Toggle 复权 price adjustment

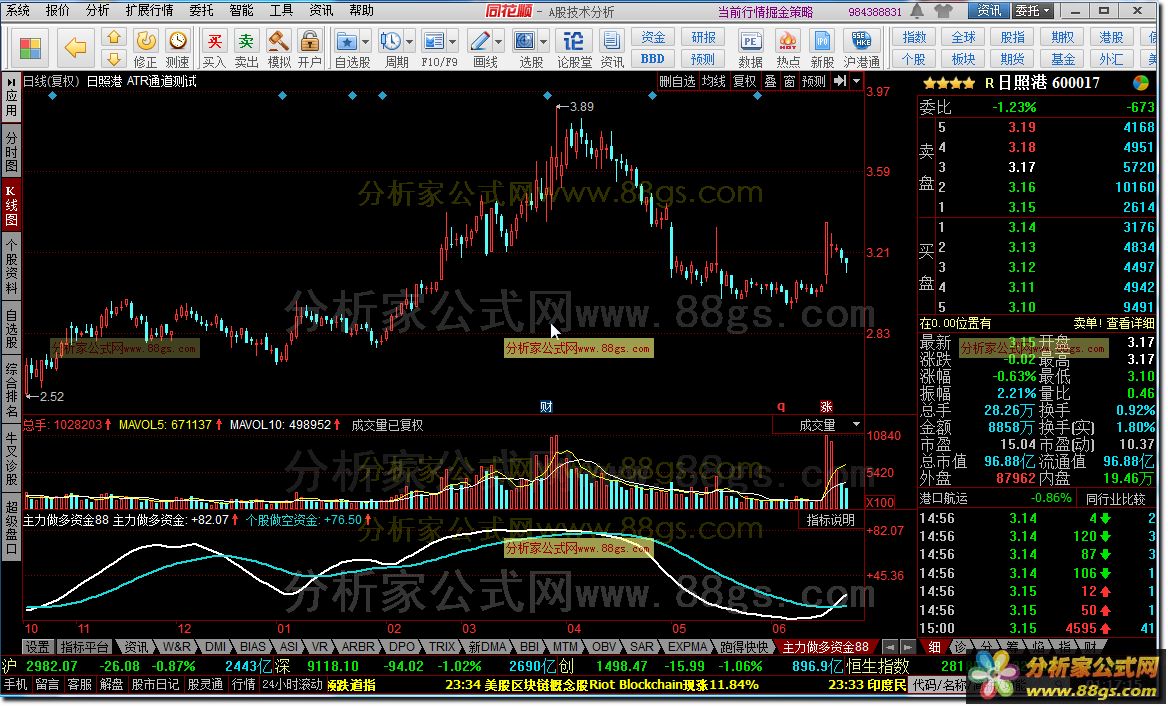pyautogui.click(x=744, y=81)
